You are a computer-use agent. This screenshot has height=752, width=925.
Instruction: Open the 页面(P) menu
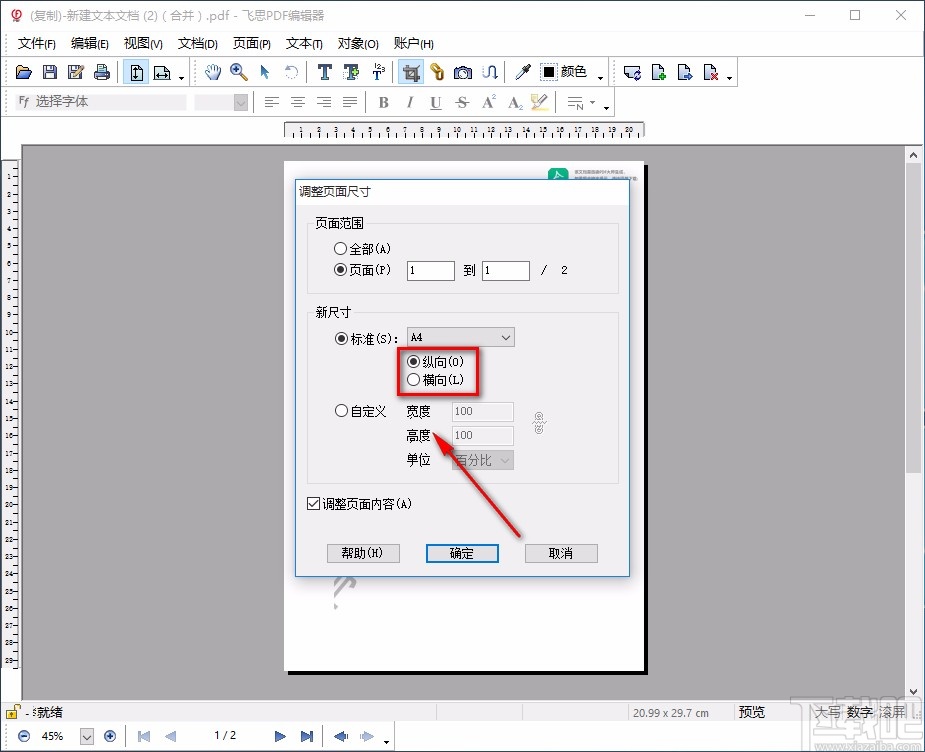click(251, 43)
